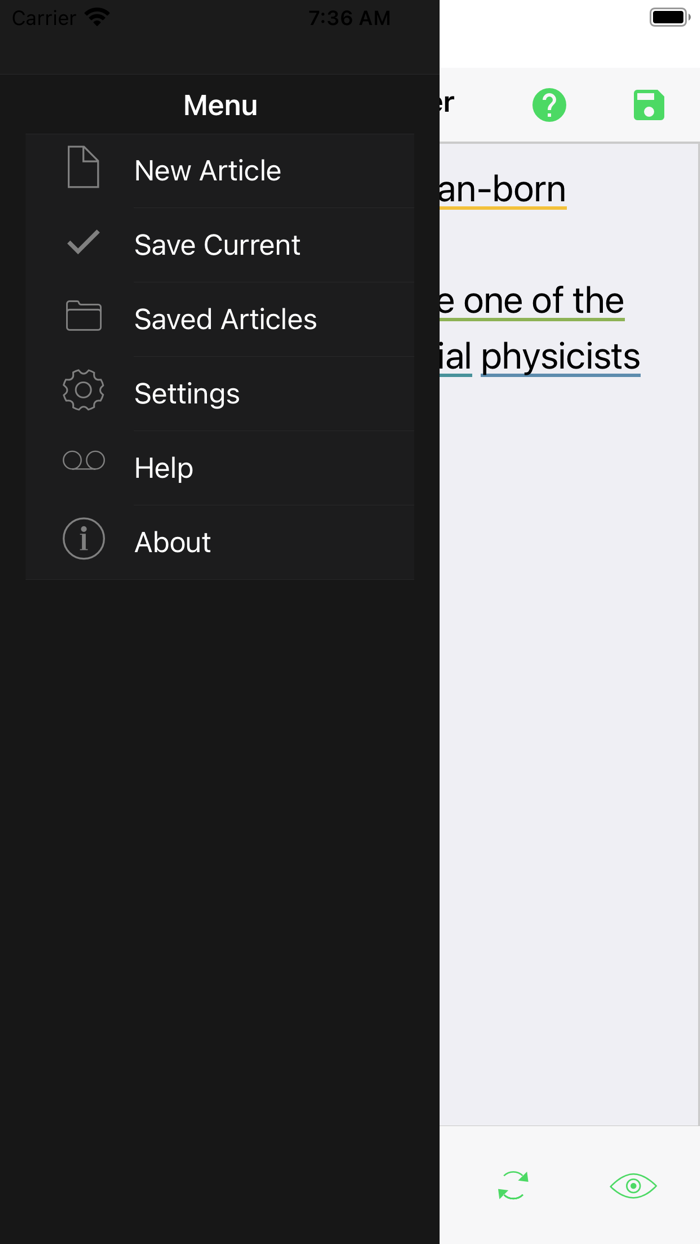Click the speech-bubble icon beside Help
700x1244 pixels.
click(x=83, y=460)
